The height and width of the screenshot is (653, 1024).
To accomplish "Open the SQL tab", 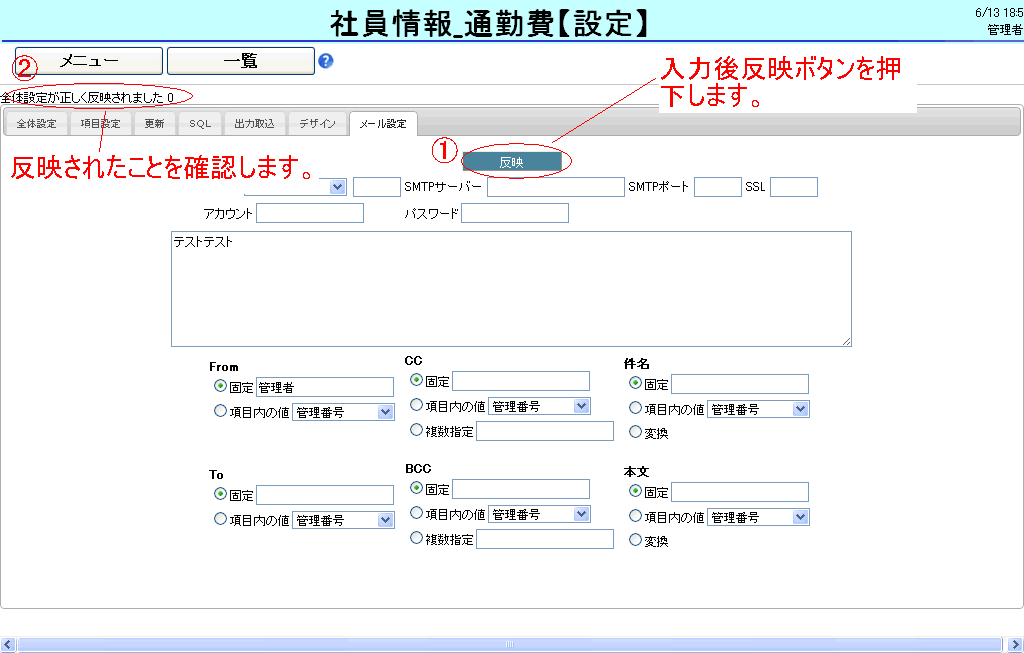I will [200, 124].
